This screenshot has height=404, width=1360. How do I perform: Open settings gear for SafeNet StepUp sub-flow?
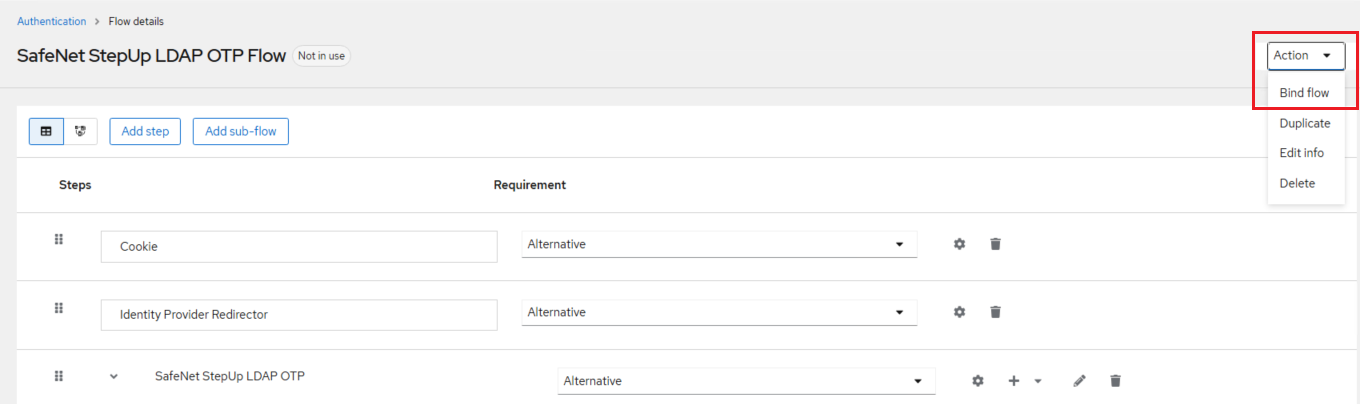click(978, 380)
